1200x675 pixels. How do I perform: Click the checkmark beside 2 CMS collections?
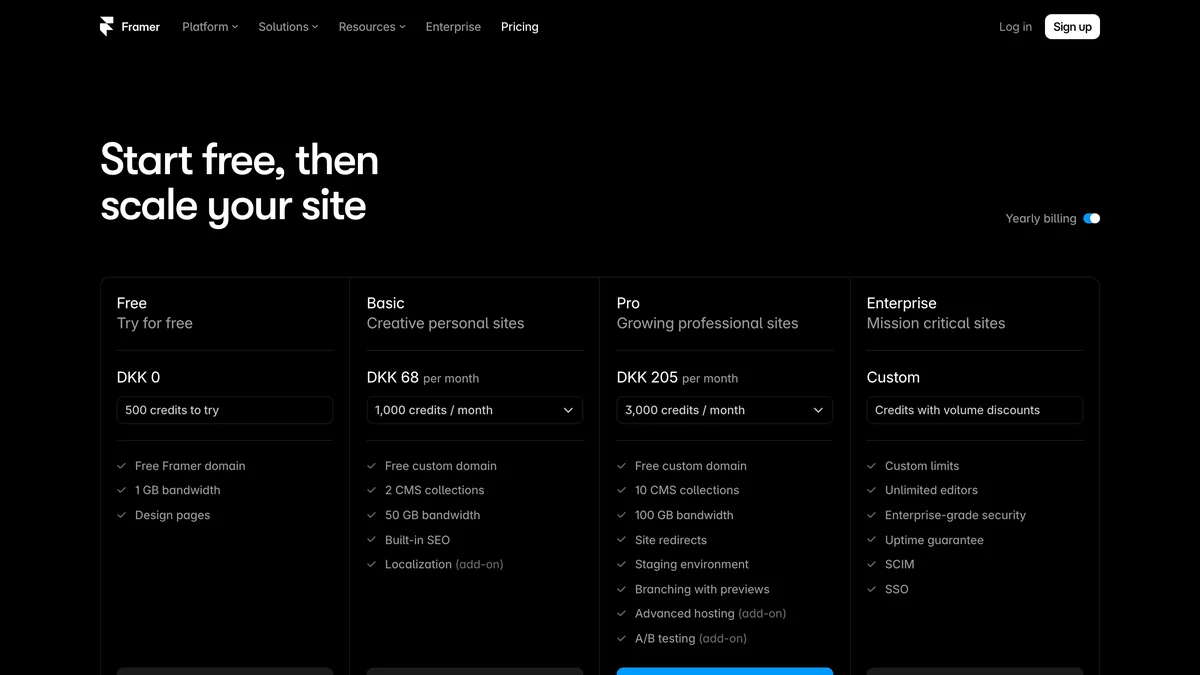click(x=372, y=490)
